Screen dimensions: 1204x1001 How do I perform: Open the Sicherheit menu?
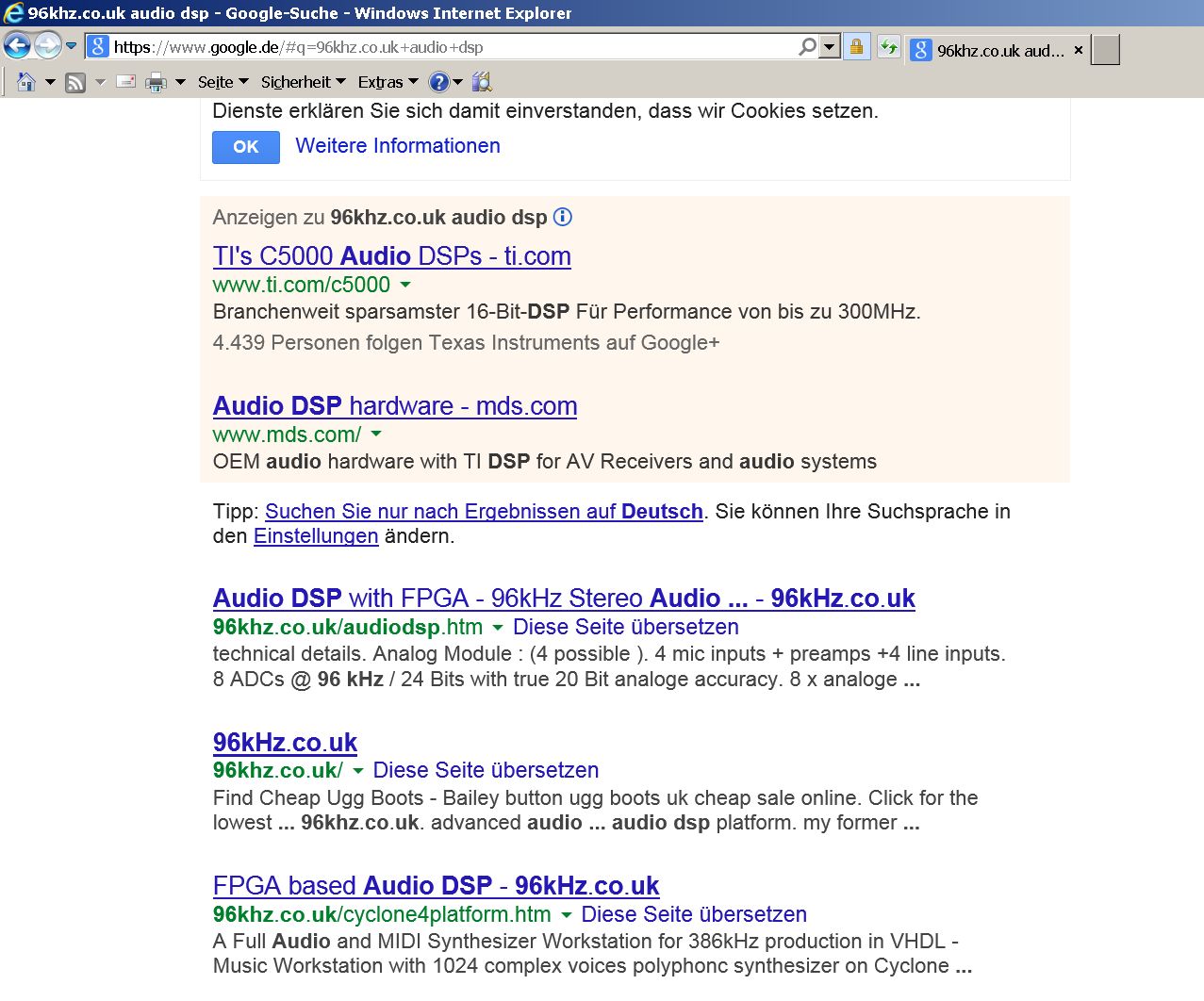[x=304, y=82]
